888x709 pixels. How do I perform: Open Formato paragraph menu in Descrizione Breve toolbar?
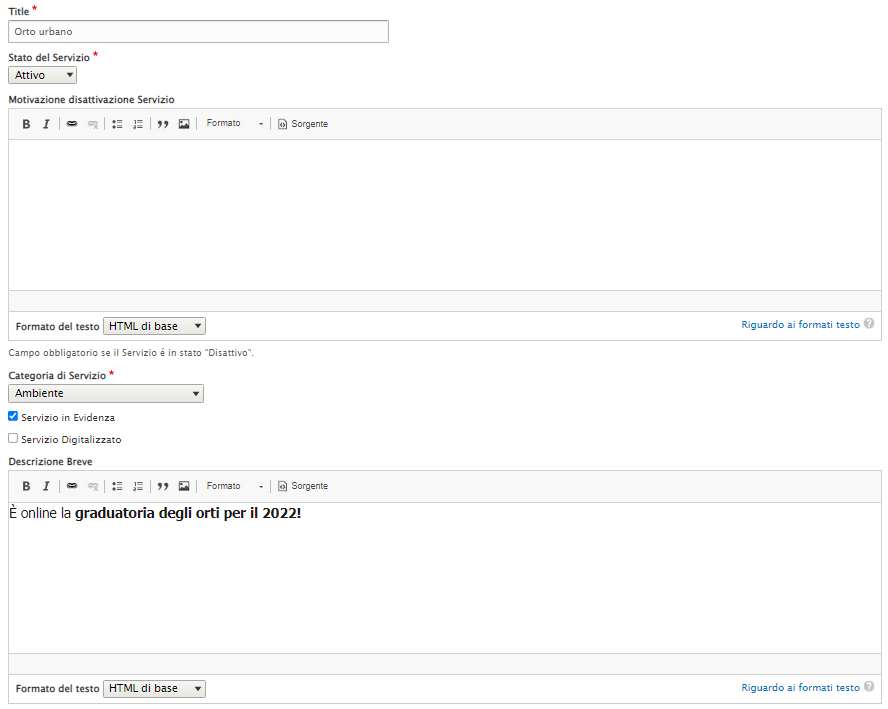pyautogui.click(x=234, y=486)
